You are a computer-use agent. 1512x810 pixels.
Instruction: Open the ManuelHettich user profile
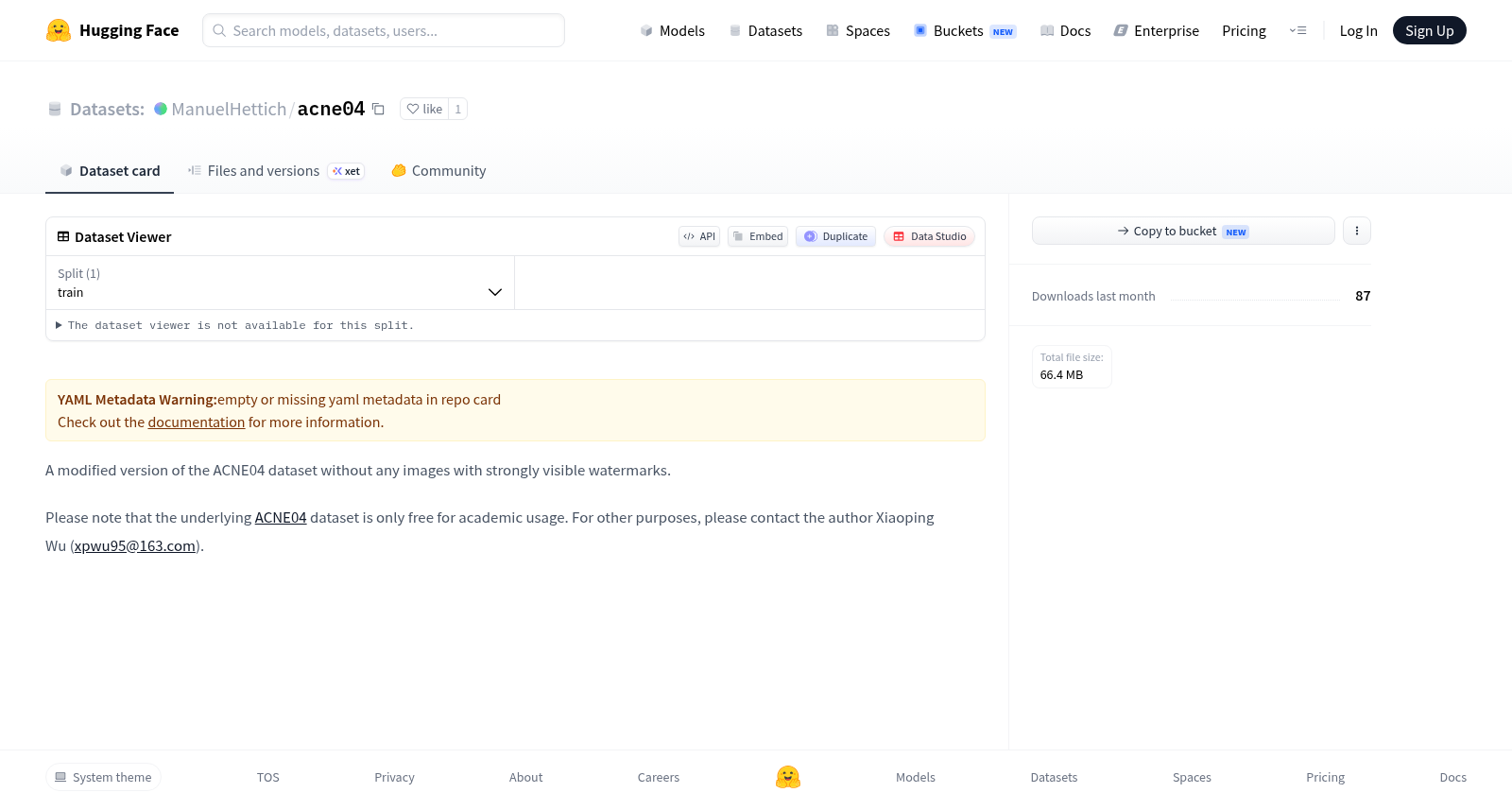[229, 109]
